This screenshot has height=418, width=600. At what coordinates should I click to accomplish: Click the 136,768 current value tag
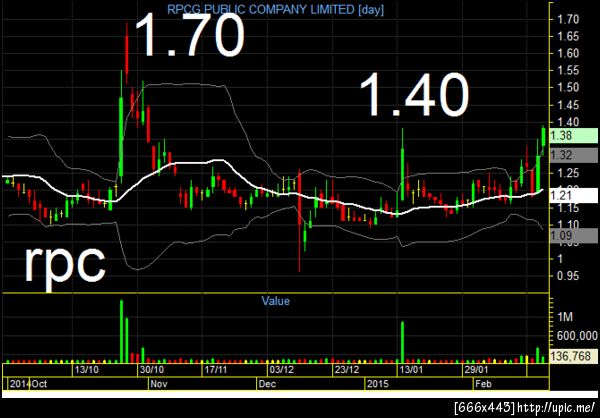point(573,357)
